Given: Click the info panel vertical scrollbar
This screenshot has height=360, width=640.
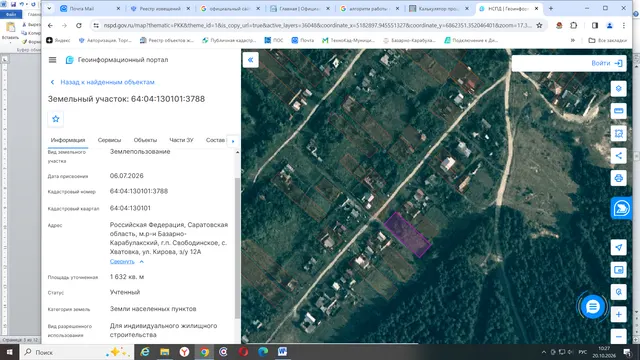Looking at the screenshot, I should 237,247.
